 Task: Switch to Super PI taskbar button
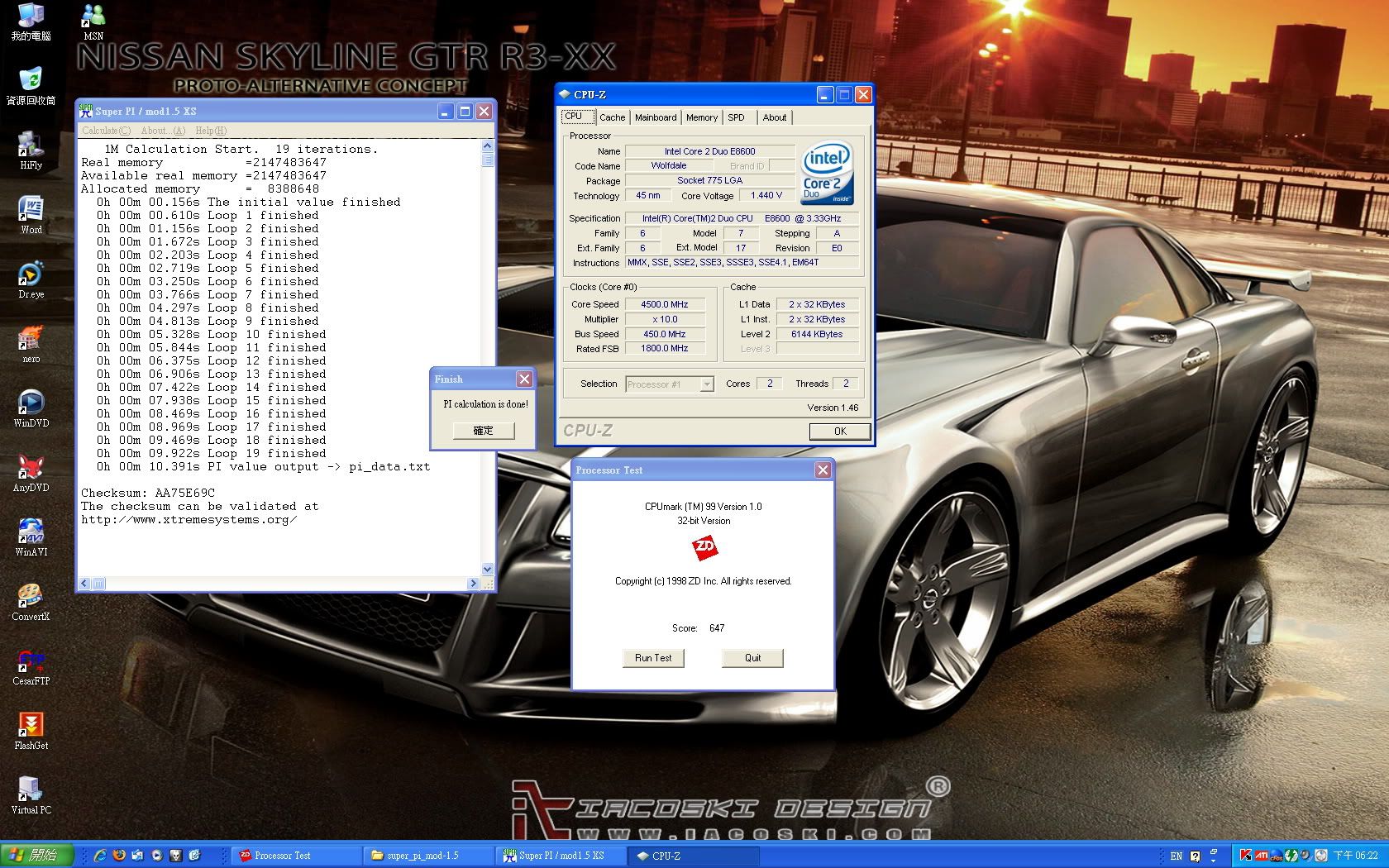point(561,856)
